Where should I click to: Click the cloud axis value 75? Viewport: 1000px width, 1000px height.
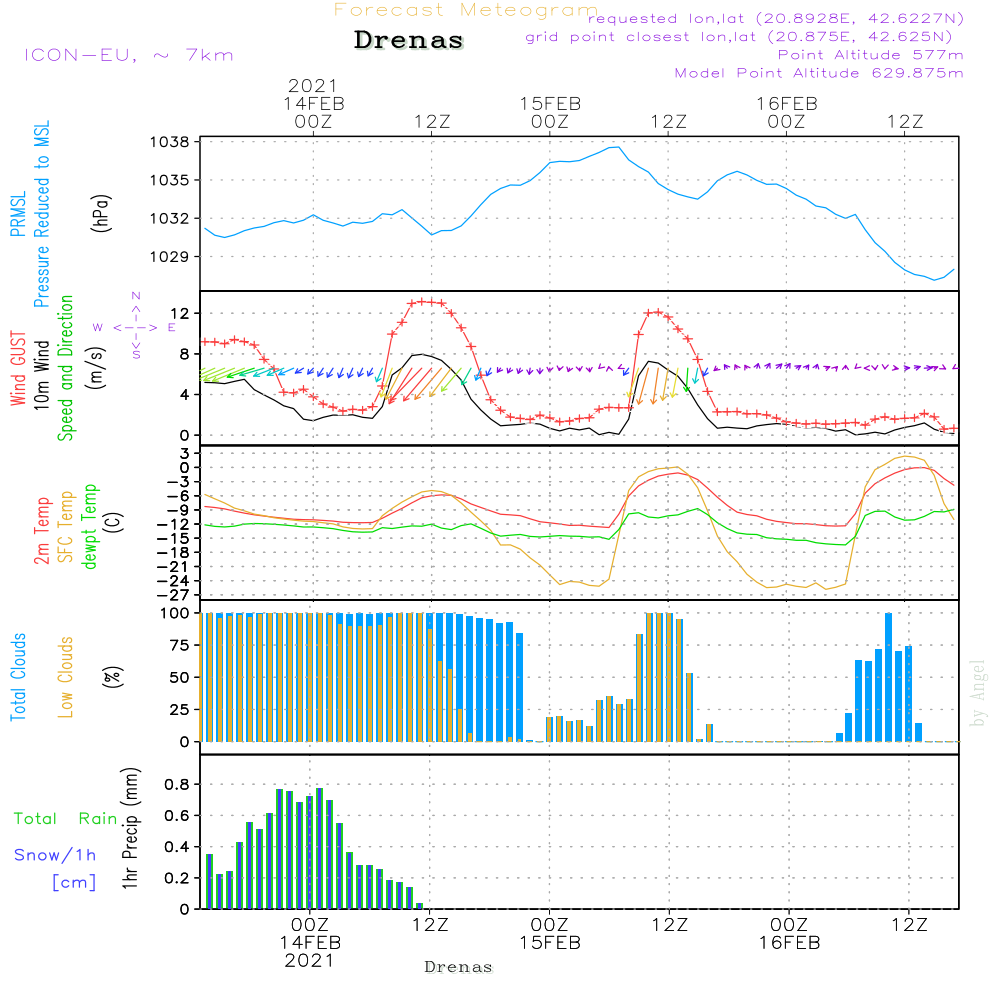[x=180, y=645]
